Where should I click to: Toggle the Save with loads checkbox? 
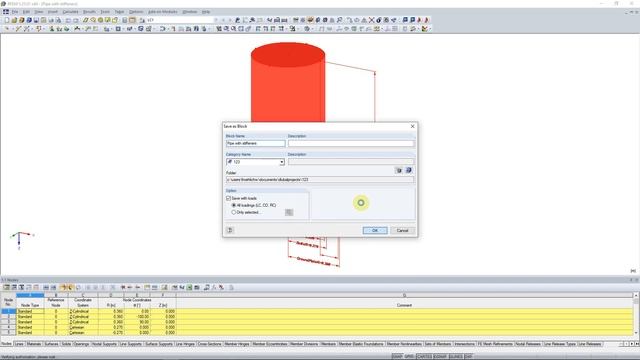pyautogui.click(x=229, y=198)
